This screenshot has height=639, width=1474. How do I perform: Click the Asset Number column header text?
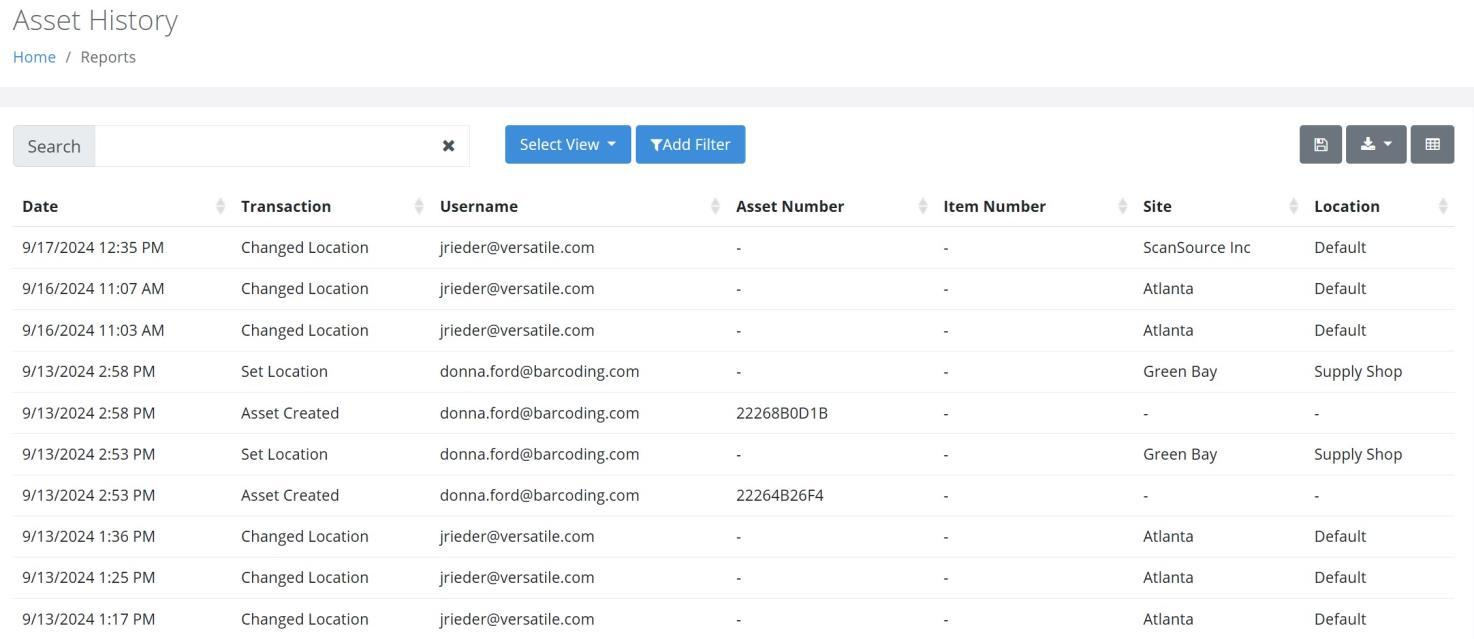click(790, 206)
